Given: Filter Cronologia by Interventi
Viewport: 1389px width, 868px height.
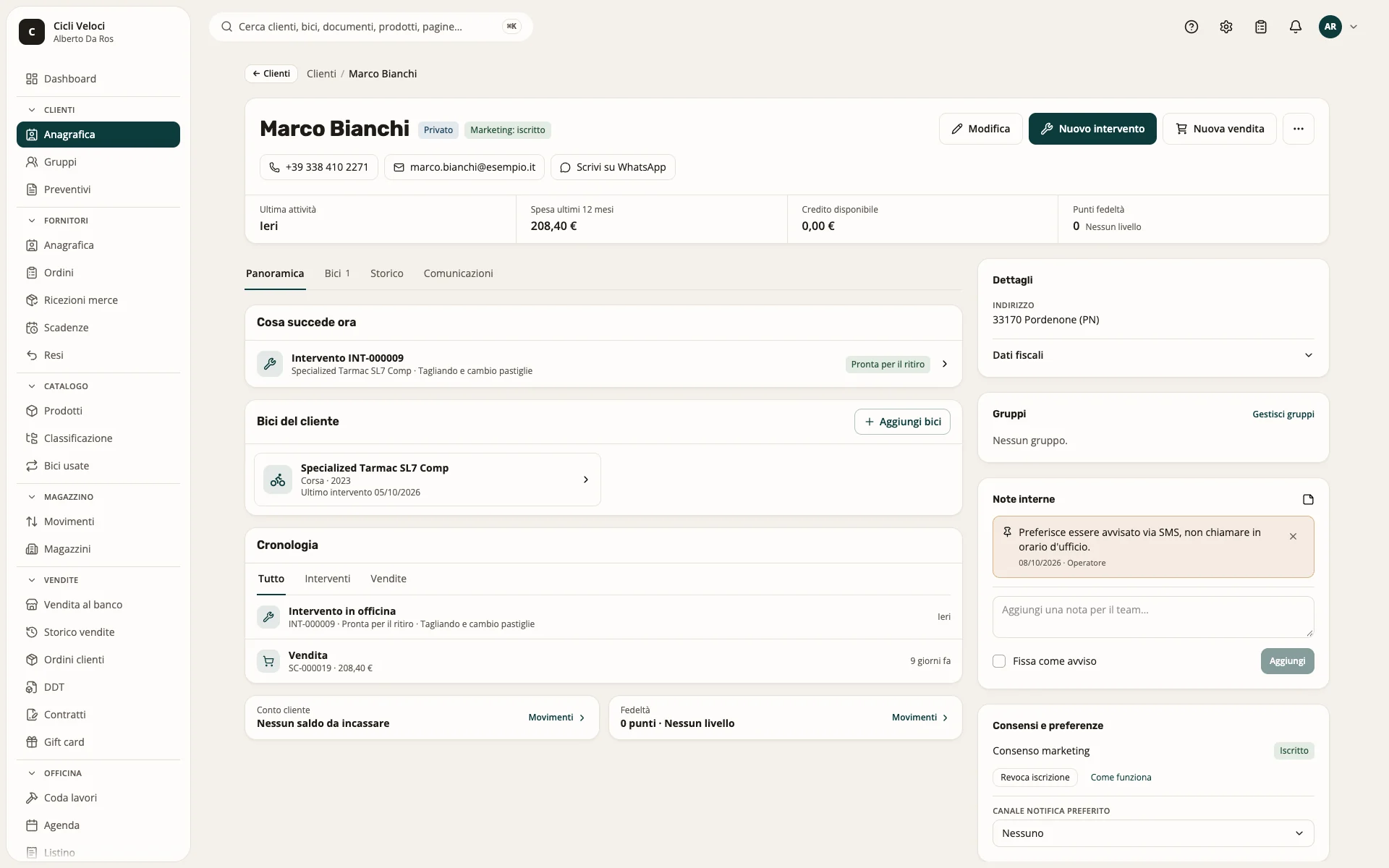Looking at the screenshot, I should coord(328,579).
